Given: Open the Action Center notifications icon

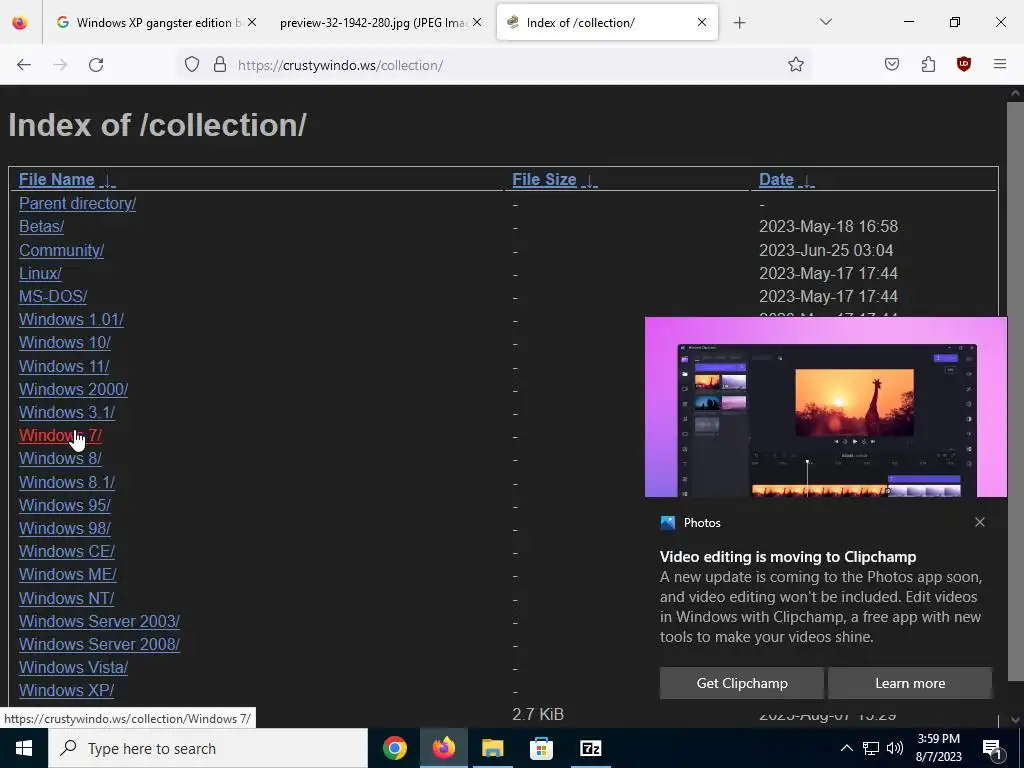Looking at the screenshot, I should tap(993, 748).
